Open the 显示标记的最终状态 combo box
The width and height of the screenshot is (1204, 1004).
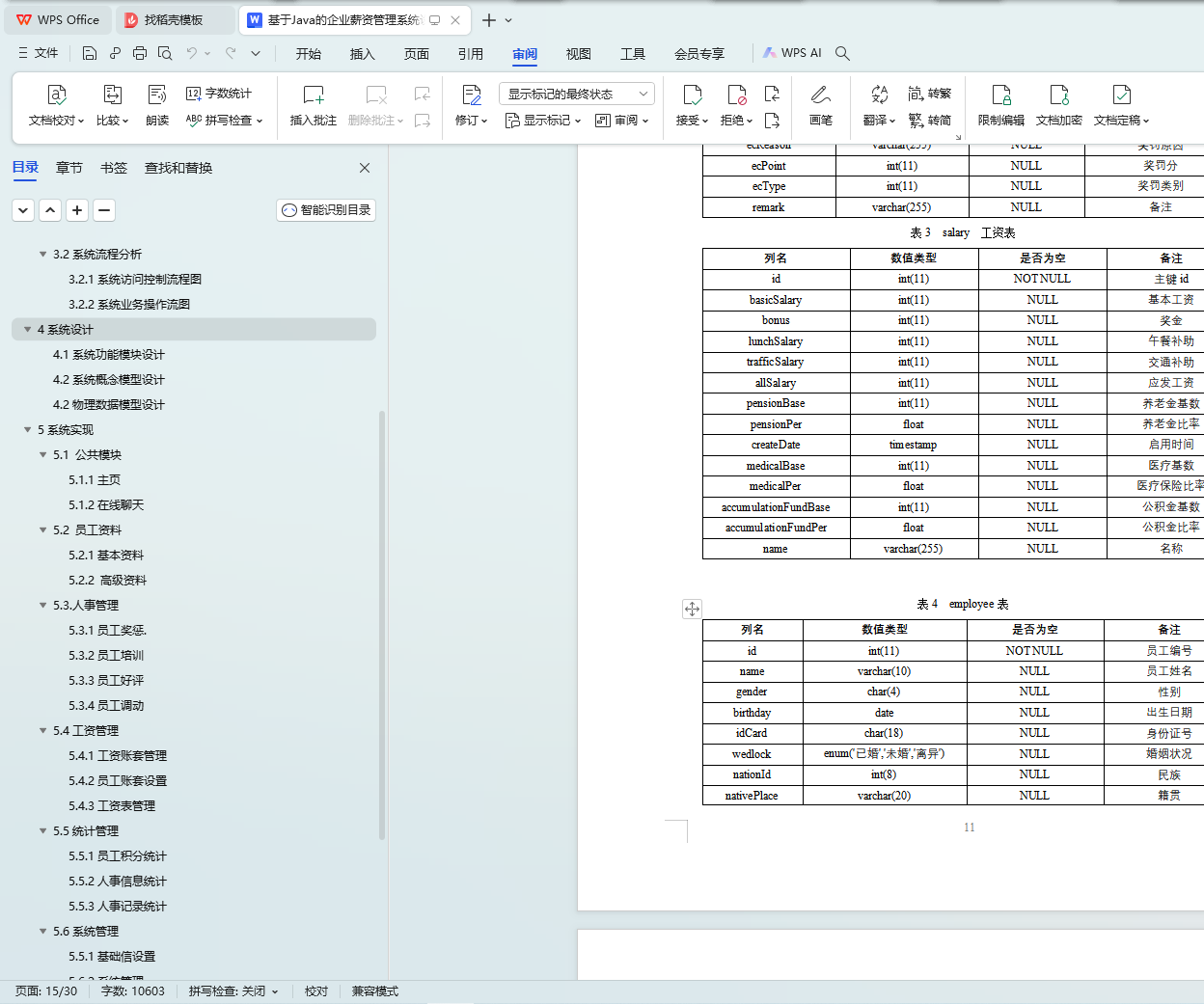click(x=577, y=94)
